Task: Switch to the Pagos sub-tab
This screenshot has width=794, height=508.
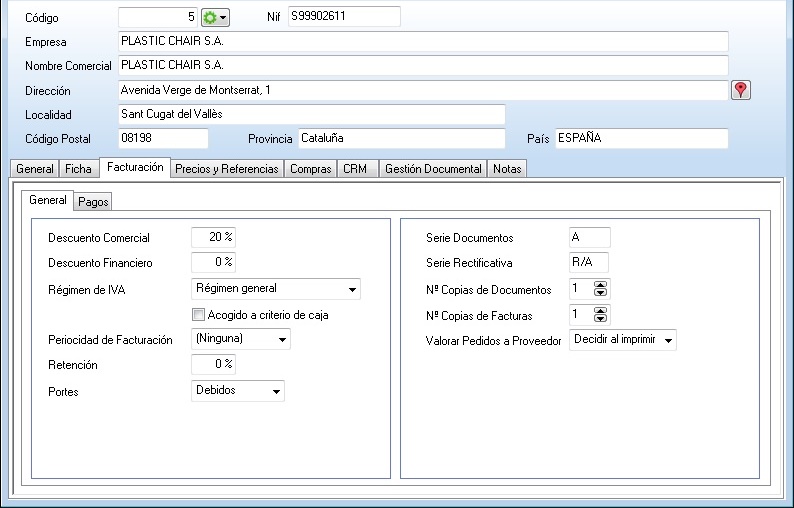Action: pyautogui.click(x=93, y=202)
